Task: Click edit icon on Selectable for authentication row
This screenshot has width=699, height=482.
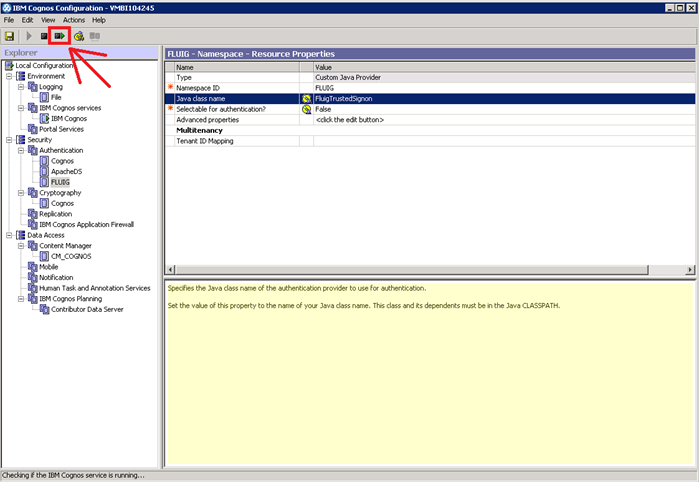Action: 306,109
